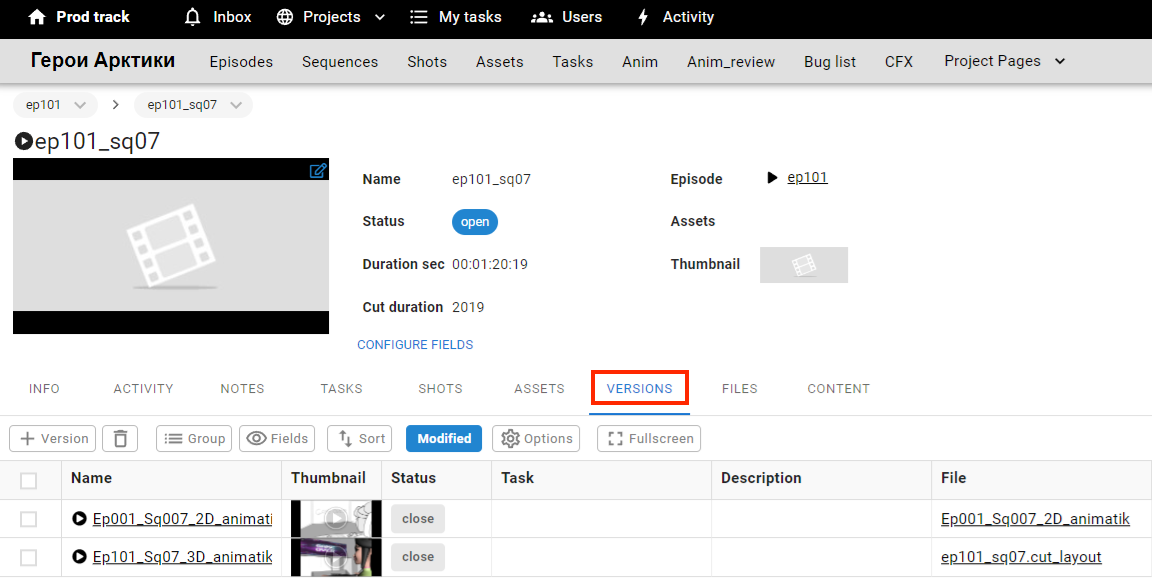Click the trash delete icon
The width and height of the screenshot is (1152, 578).
(120, 438)
